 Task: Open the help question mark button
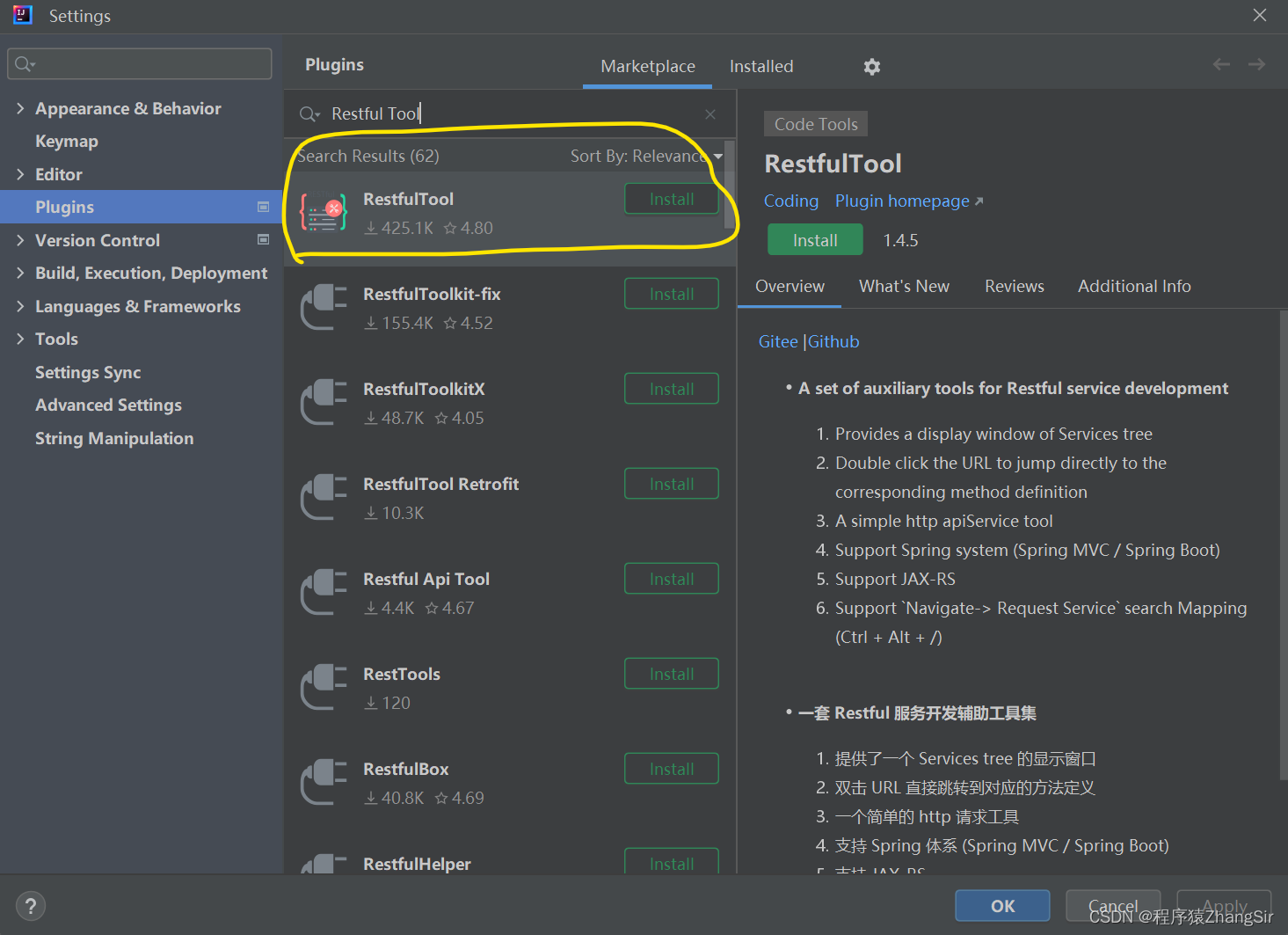coord(31,906)
